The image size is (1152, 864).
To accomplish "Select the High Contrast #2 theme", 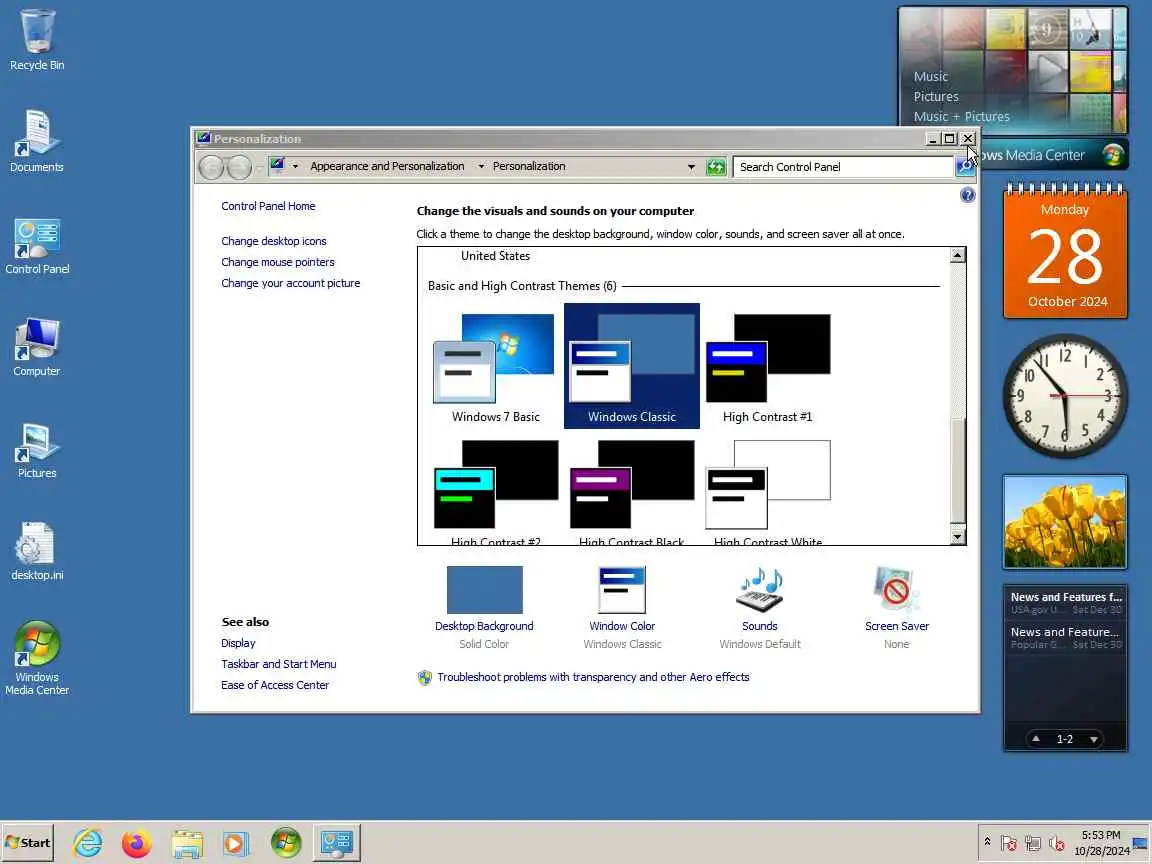I will (496, 492).
